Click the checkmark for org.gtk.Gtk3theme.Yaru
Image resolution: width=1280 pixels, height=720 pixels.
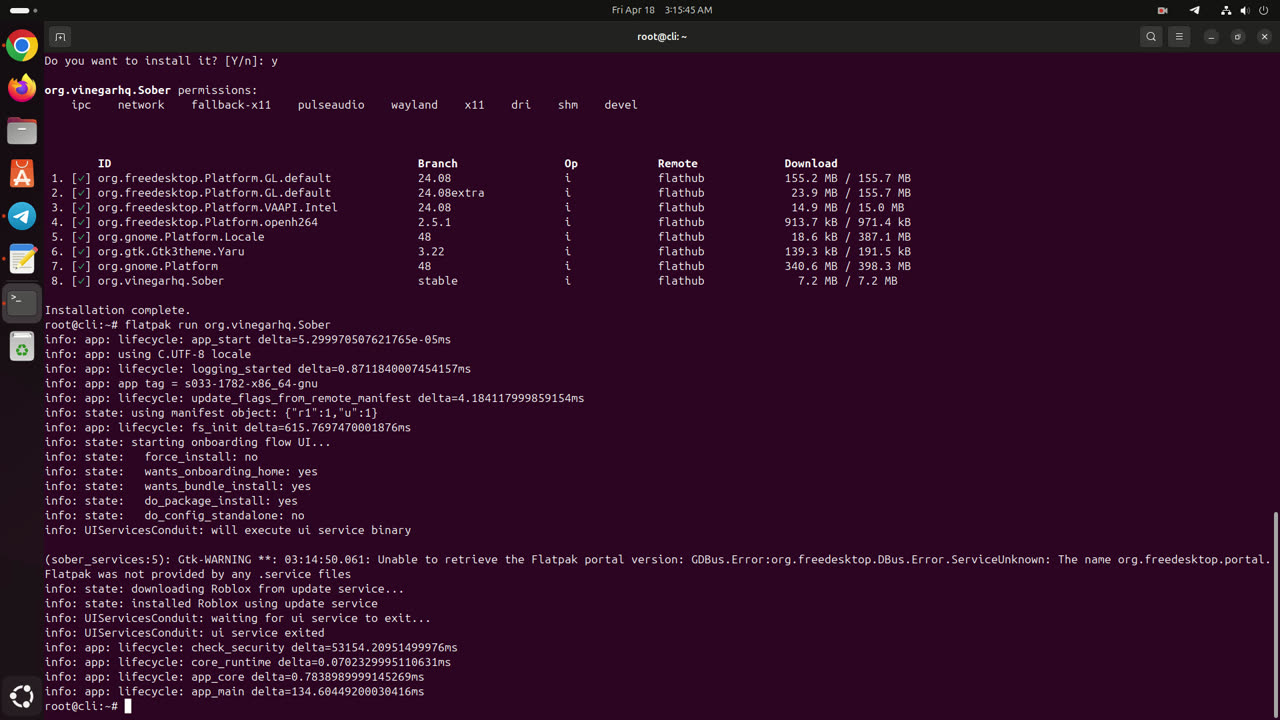81,252
